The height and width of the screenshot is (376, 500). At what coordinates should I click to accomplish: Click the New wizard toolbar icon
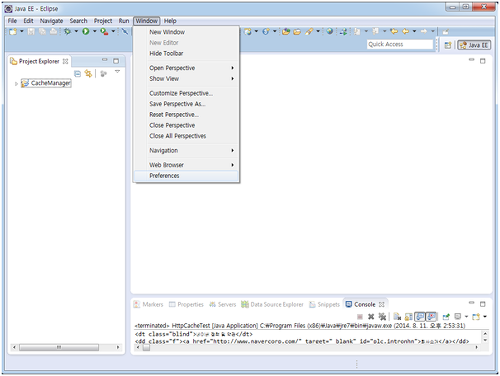click(13, 32)
